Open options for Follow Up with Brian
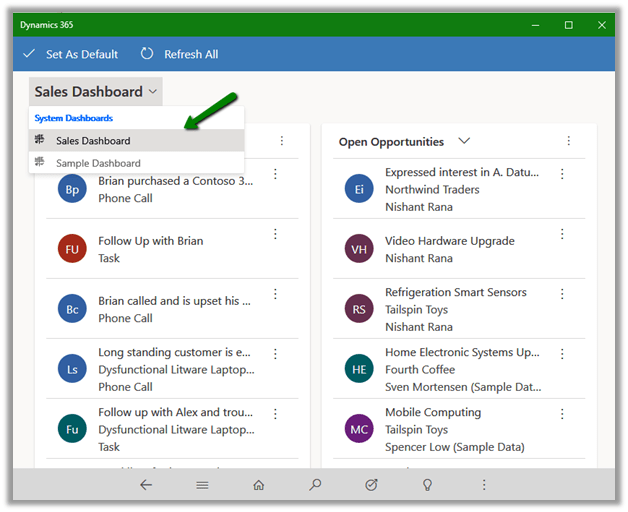Viewport: 628px width, 512px height. 275,234
